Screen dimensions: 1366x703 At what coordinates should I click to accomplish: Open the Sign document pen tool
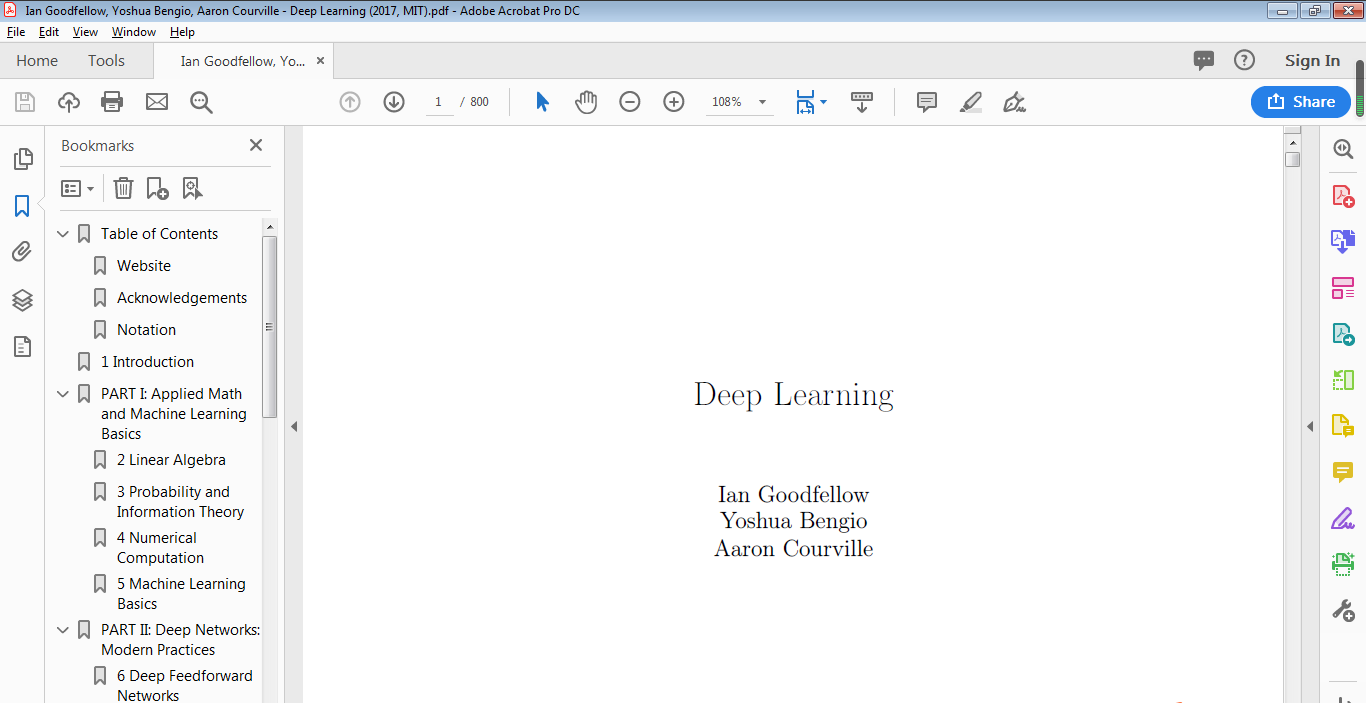[x=1015, y=102]
